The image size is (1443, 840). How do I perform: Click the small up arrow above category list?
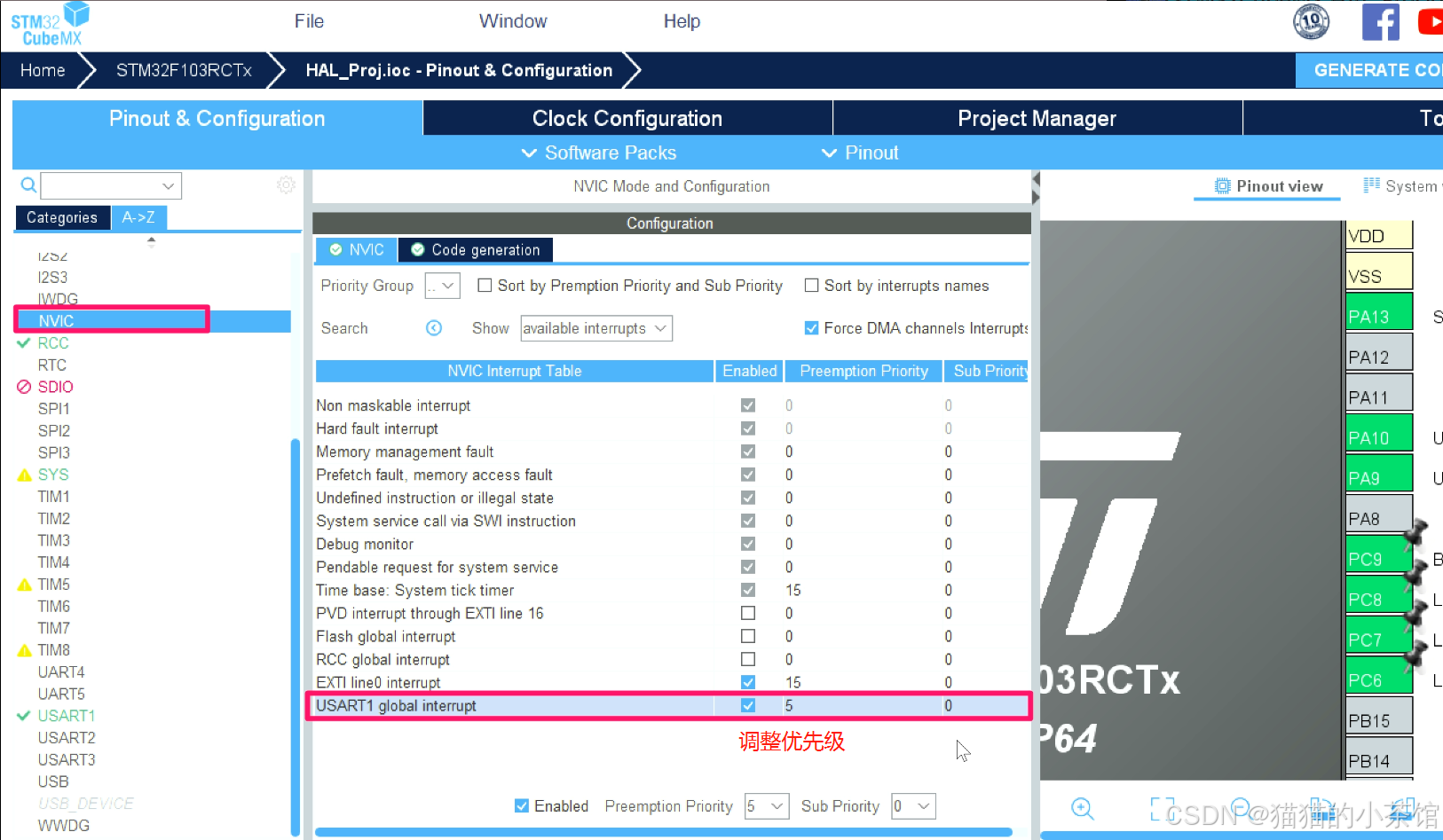tap(151, 239)
